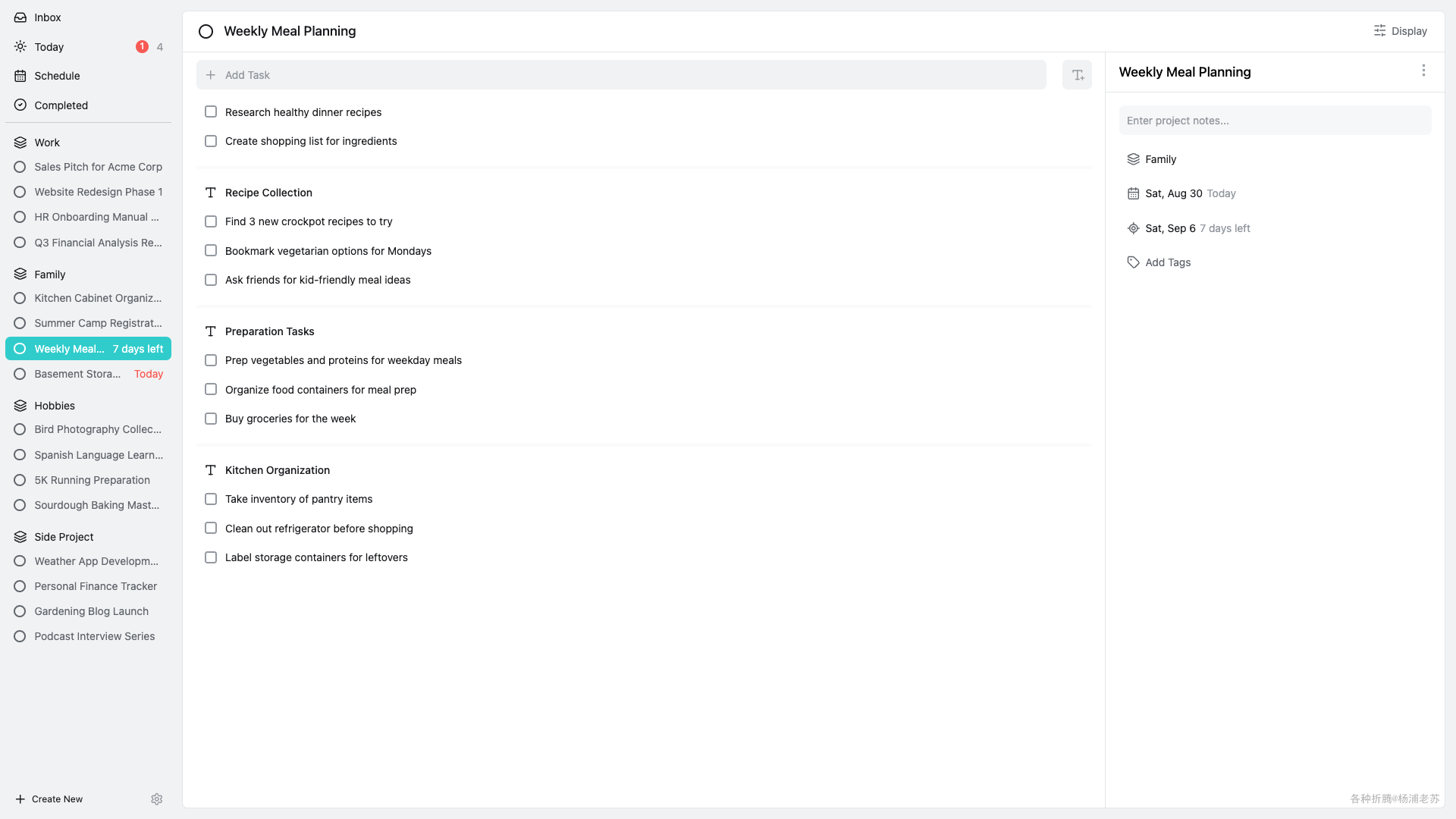Mark Research healthy dinner recipes complete
Screen dimensions: 1456x819
(210, 111)
